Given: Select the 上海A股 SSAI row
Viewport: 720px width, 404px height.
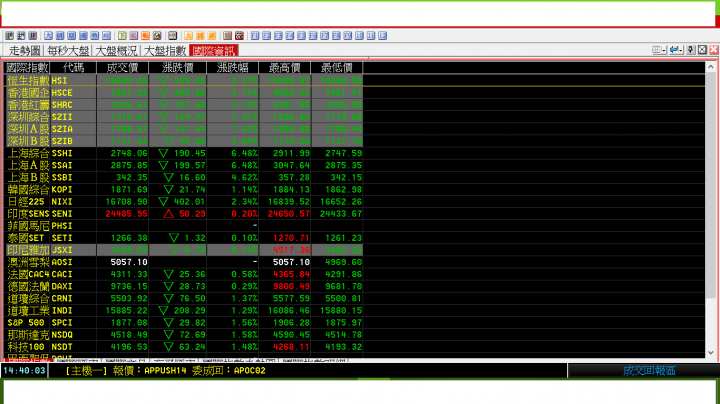Looking at the screenshot, I should [x=184, y=165].
